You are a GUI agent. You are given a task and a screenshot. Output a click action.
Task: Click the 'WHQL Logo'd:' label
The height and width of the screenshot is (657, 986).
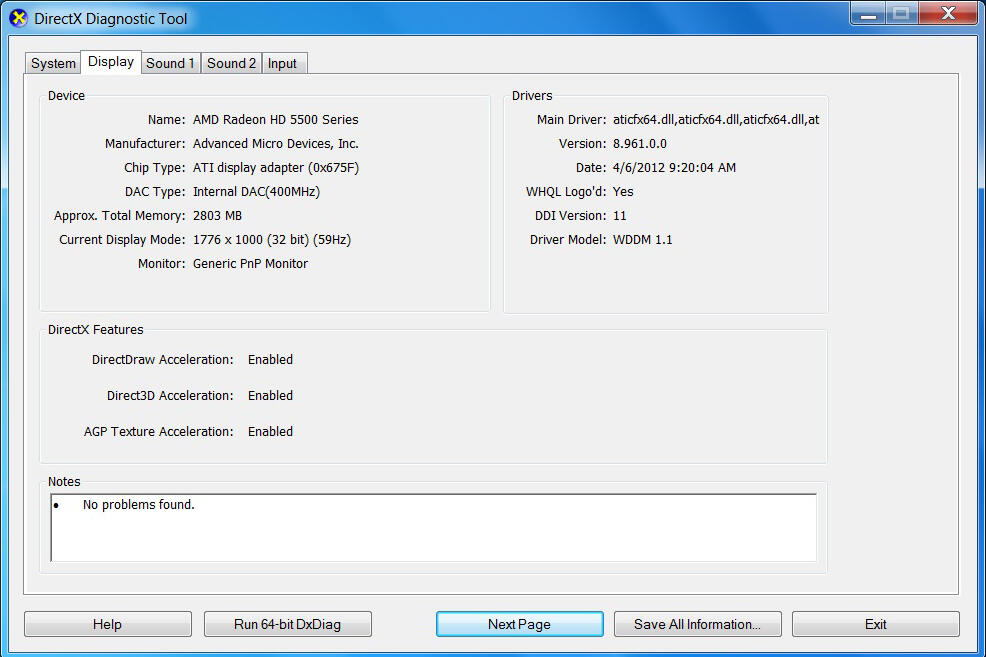pos(566,191)
